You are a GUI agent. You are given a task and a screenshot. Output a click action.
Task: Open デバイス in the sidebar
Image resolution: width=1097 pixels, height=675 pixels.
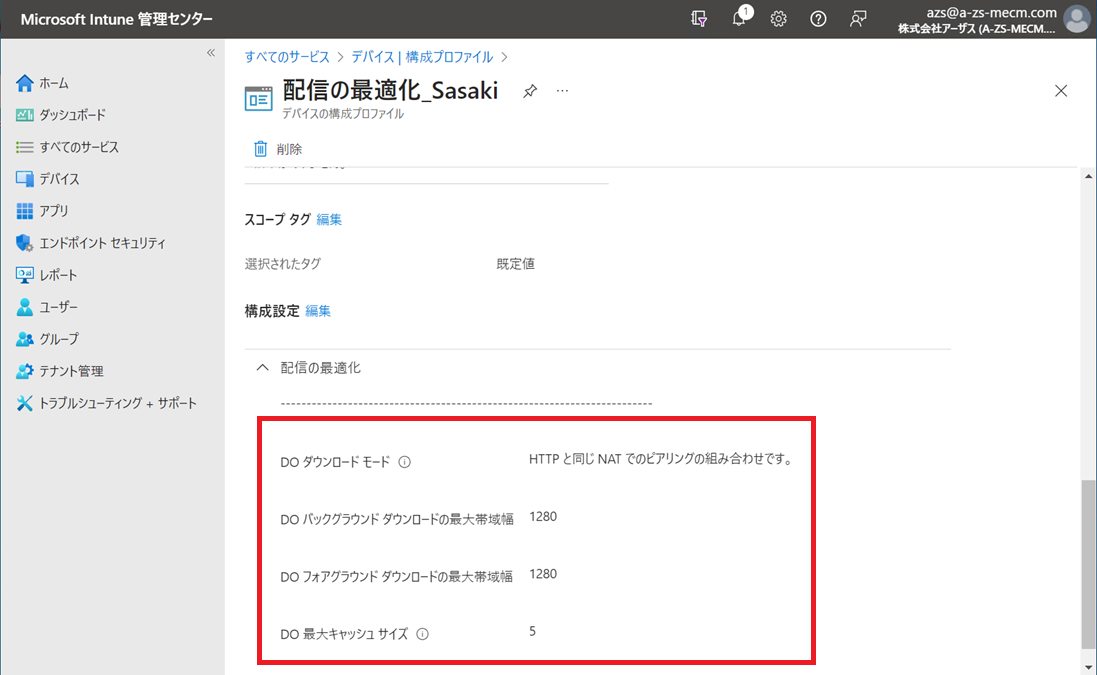pos(59,179)
